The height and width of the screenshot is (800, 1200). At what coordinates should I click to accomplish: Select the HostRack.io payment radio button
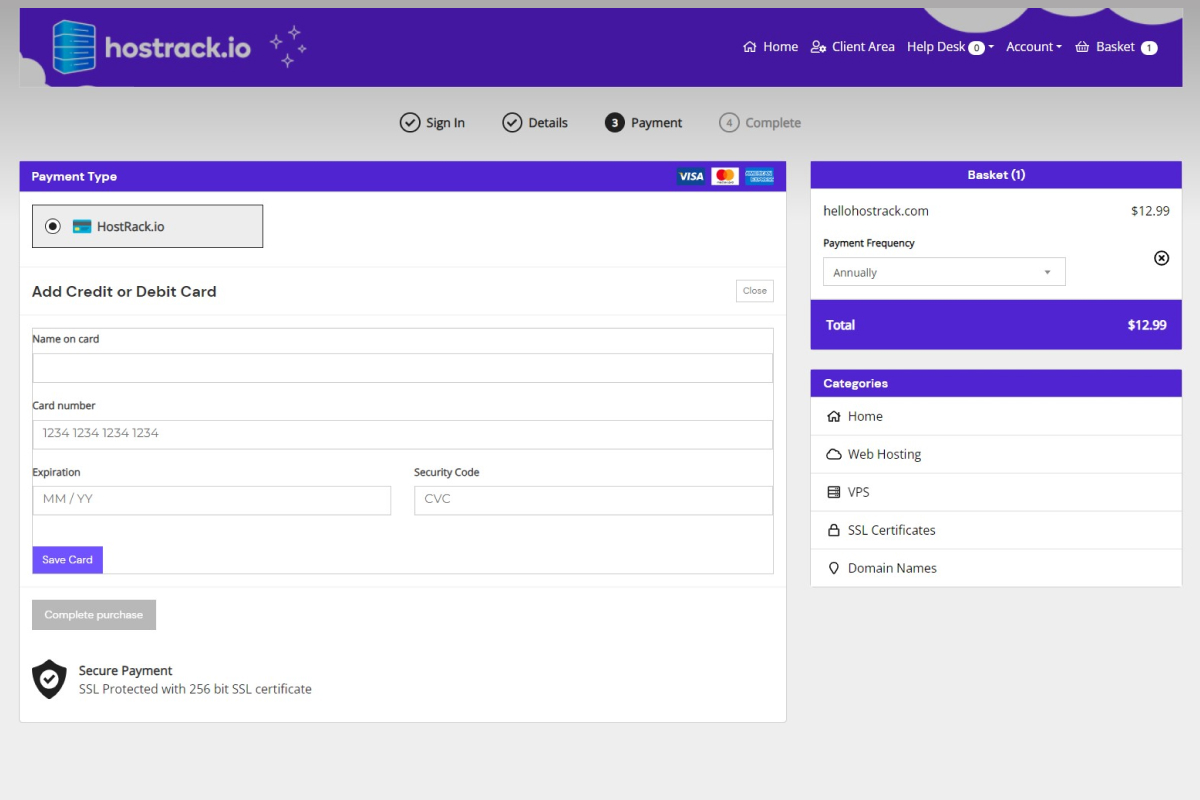pos(53,227)
